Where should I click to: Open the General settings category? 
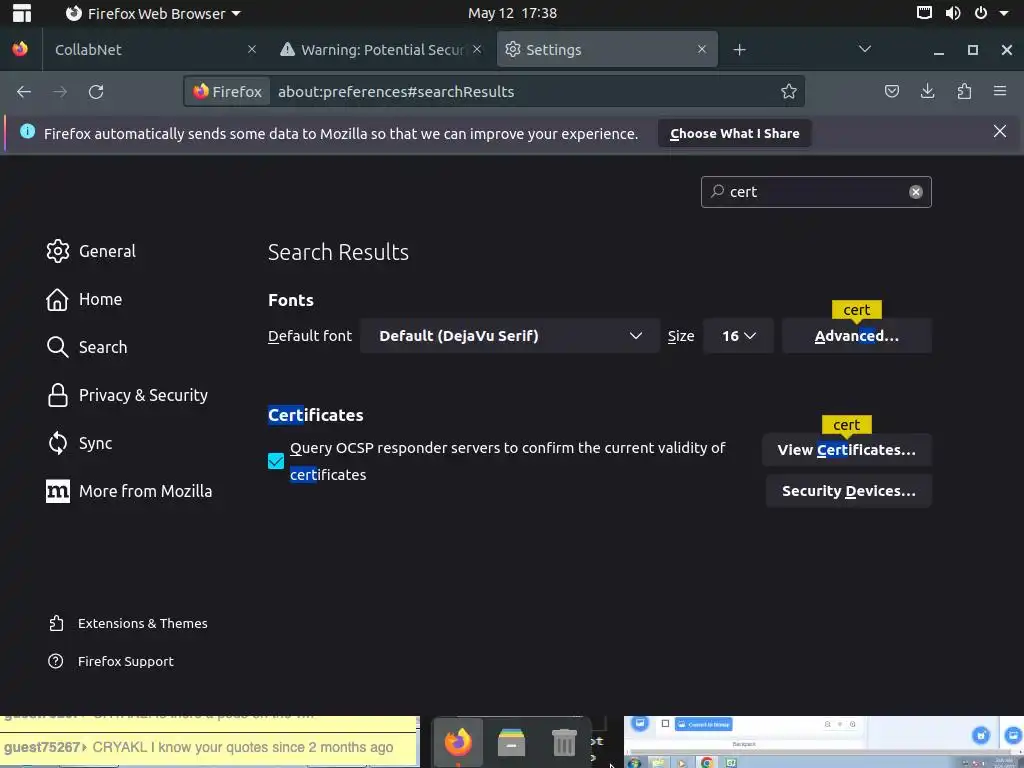click(91, 251)
